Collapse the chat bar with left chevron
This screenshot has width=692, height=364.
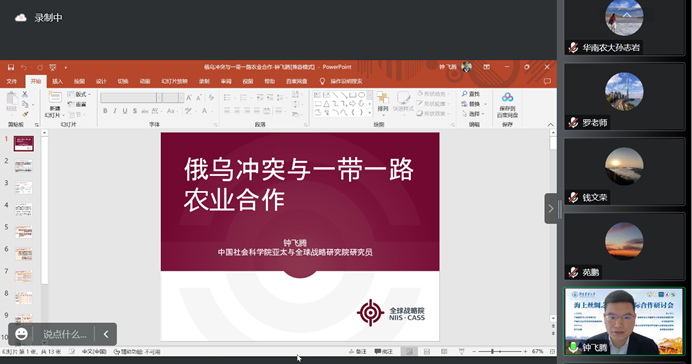click(x=106, y=334)
